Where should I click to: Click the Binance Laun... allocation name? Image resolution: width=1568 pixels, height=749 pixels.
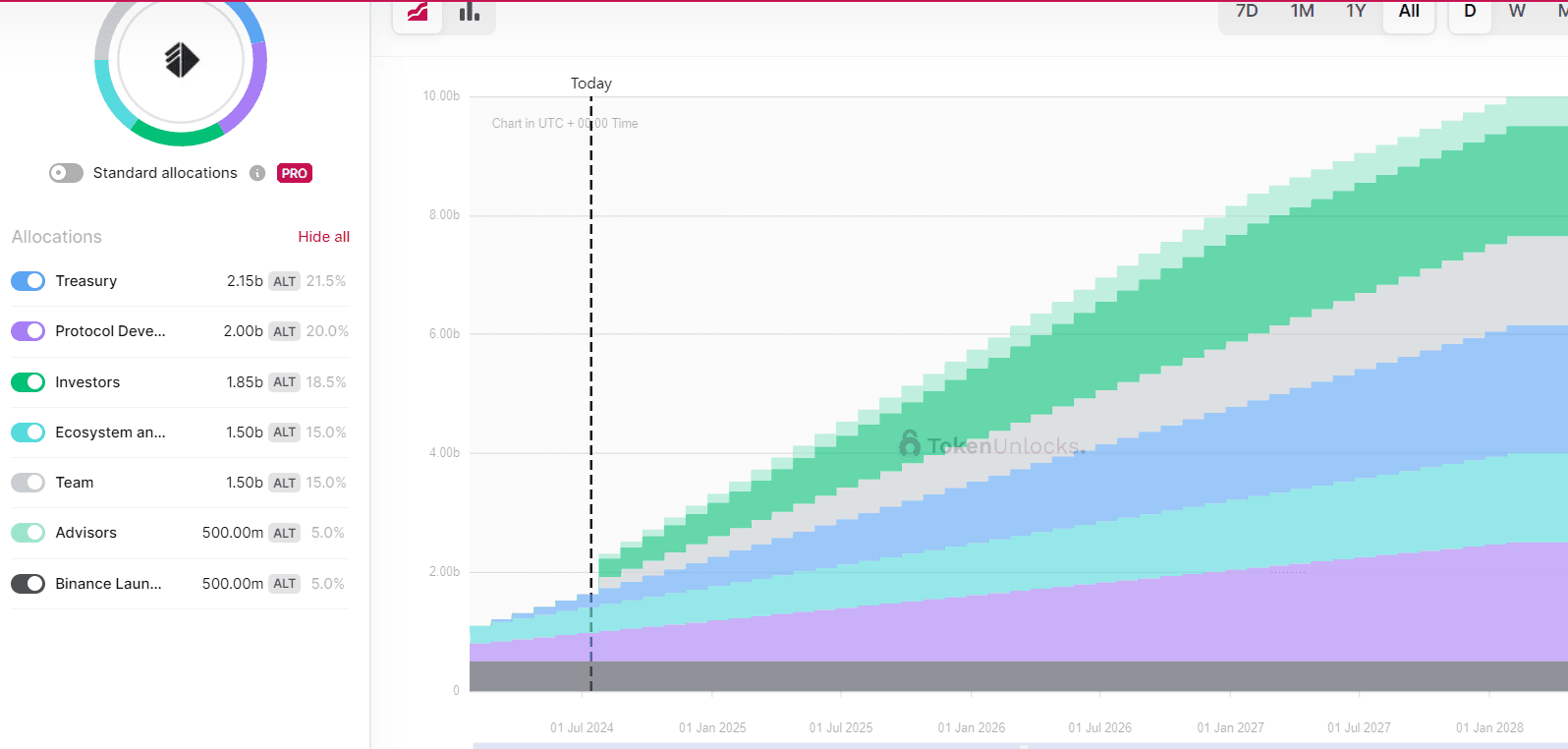click(108, 584)
